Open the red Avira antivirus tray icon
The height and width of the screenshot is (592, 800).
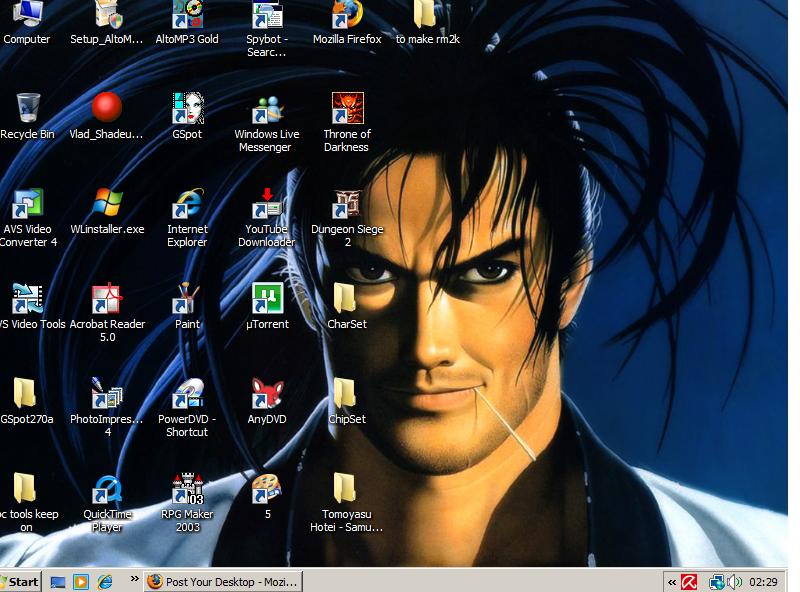click(689, 582)
